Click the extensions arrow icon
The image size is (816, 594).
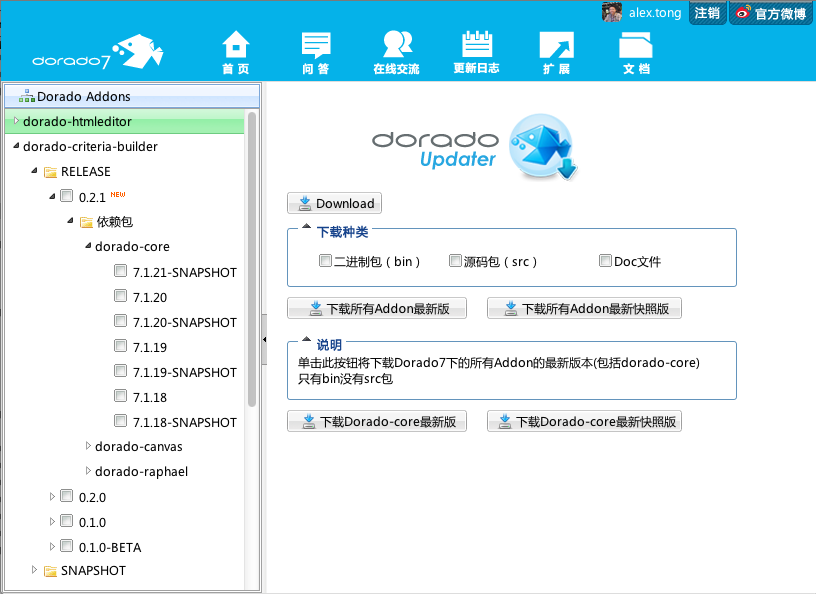[x=556, y=46]
